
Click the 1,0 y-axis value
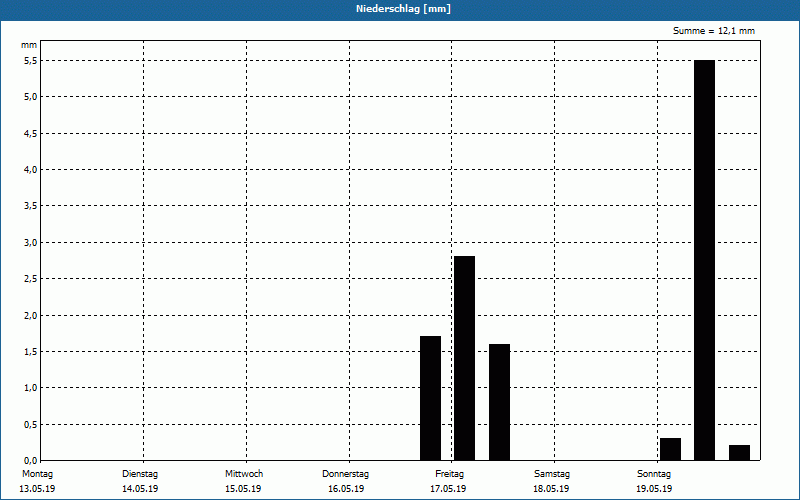(31, 388)
